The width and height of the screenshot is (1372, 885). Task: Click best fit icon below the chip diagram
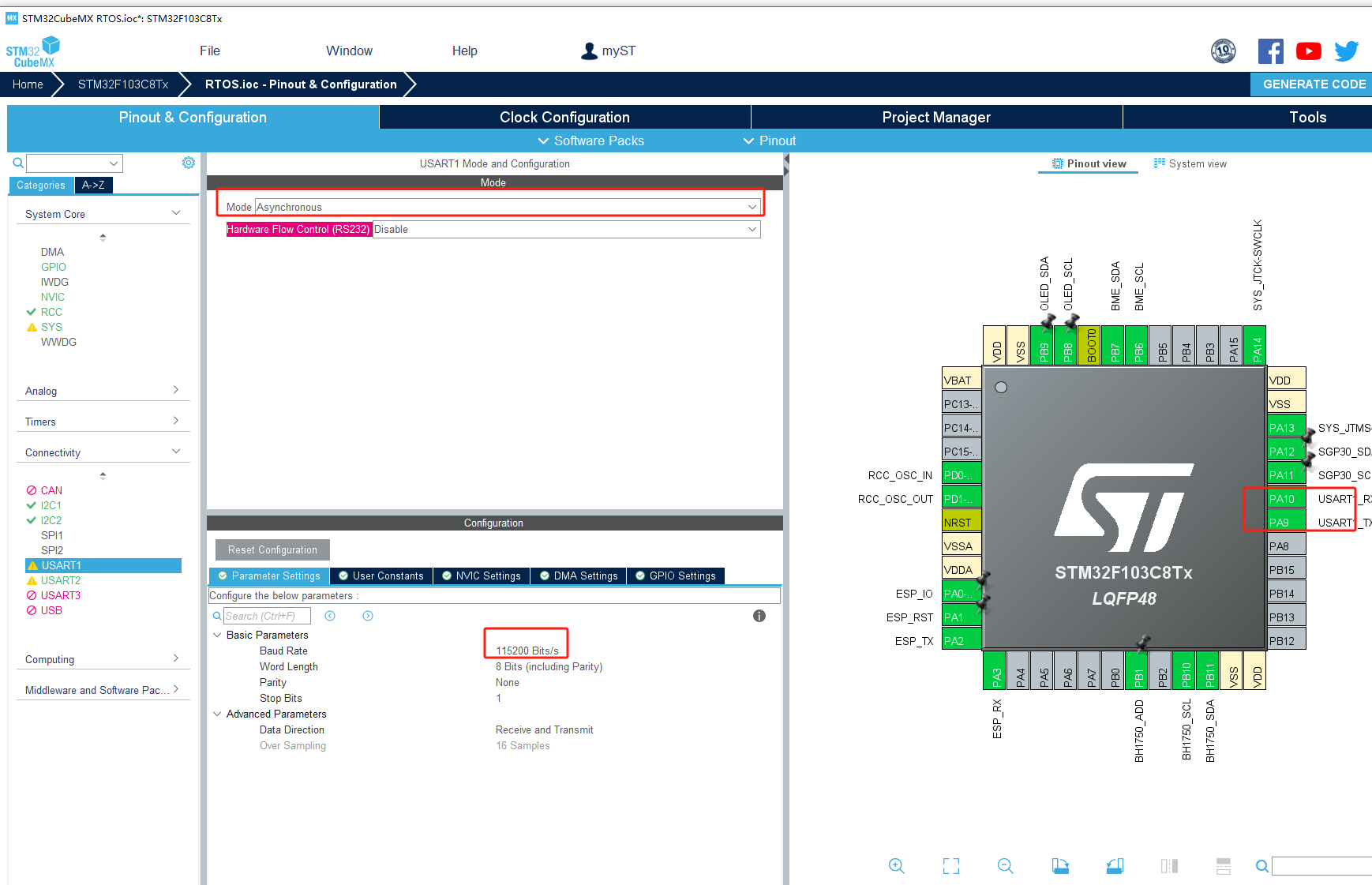click(950, 866)
